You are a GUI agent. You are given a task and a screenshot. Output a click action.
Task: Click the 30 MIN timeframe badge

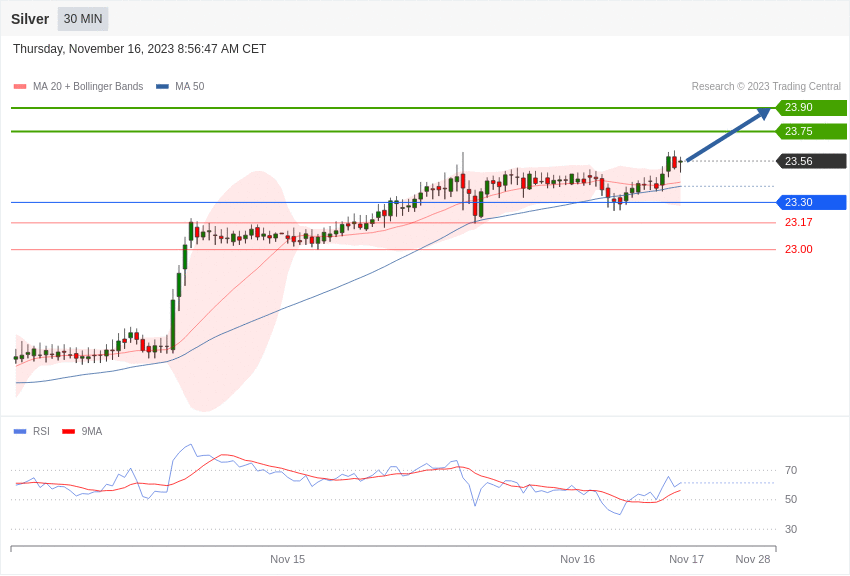tap(83, 19)
